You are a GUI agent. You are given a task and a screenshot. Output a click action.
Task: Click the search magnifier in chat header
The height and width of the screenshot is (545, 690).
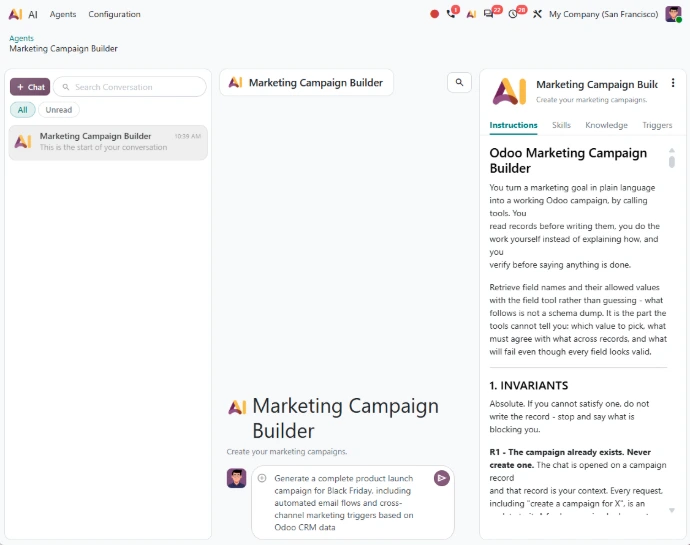click(459, 82)
